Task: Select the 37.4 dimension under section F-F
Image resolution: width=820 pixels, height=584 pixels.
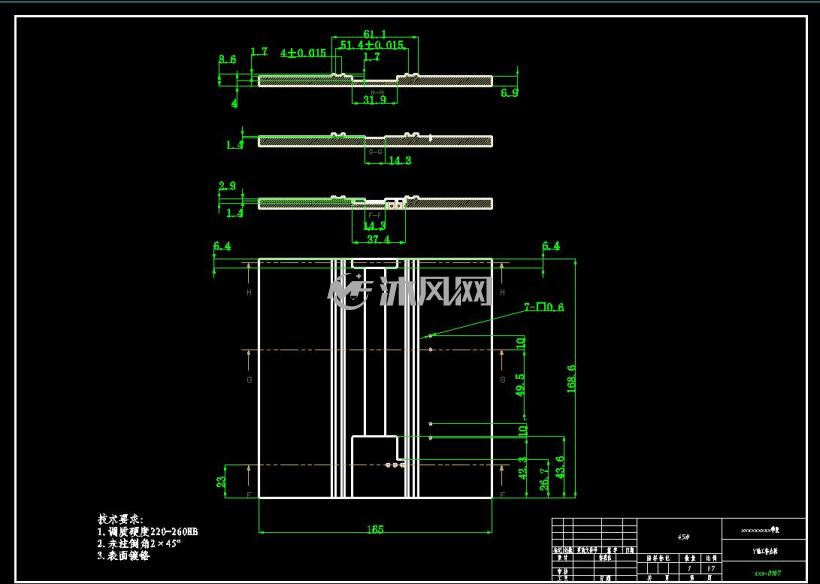Action: (x=379, y=239)
